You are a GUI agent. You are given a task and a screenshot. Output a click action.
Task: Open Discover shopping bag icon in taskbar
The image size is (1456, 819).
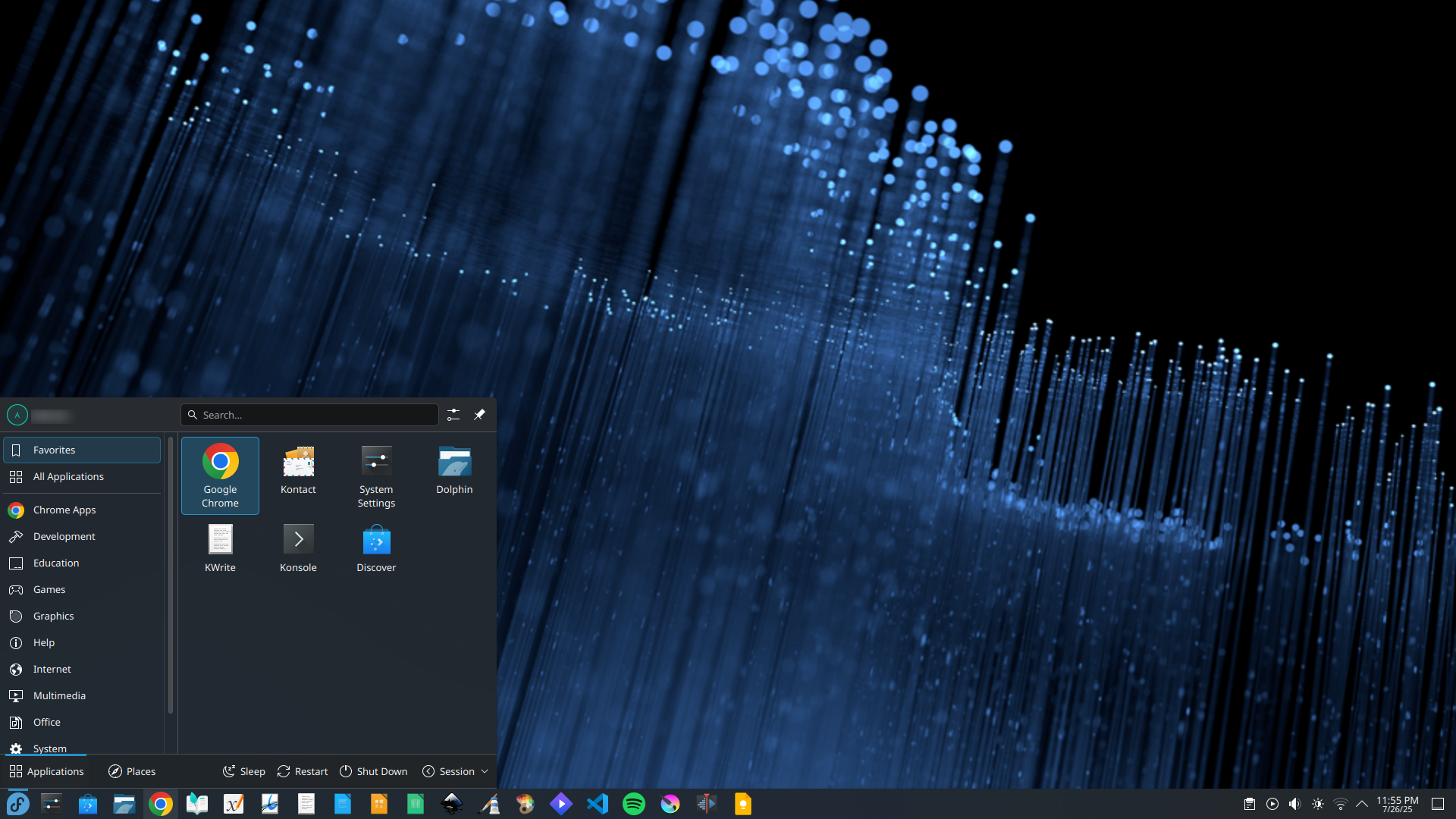click(x=88, y=804)
